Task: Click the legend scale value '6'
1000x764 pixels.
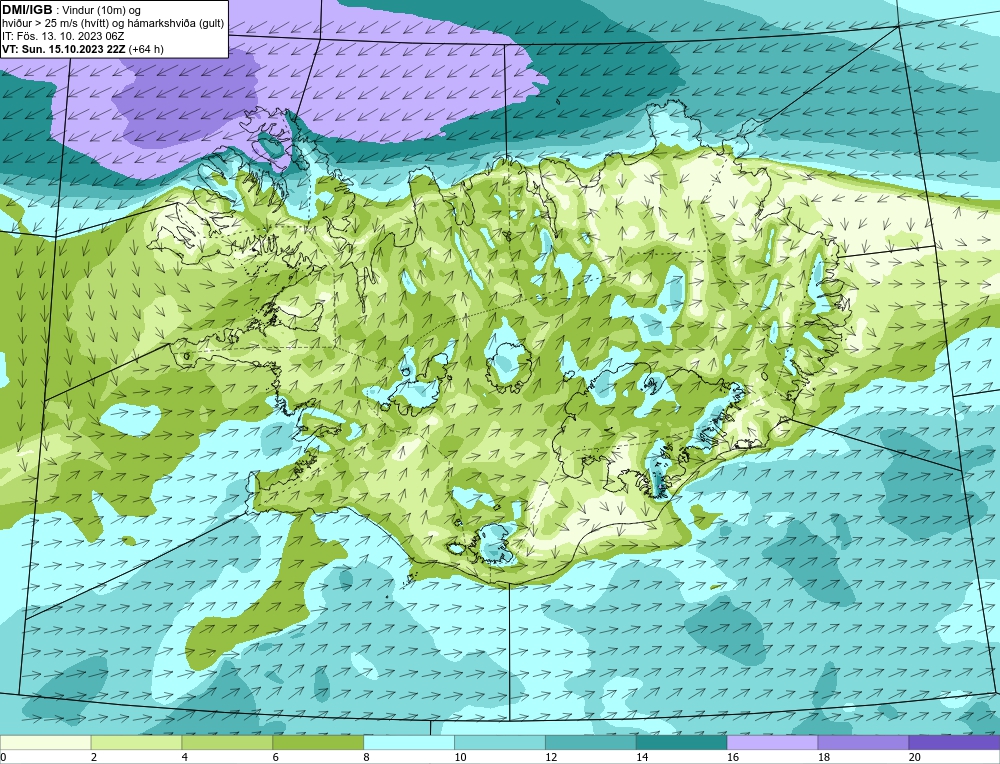Action: tap(276, 757)
